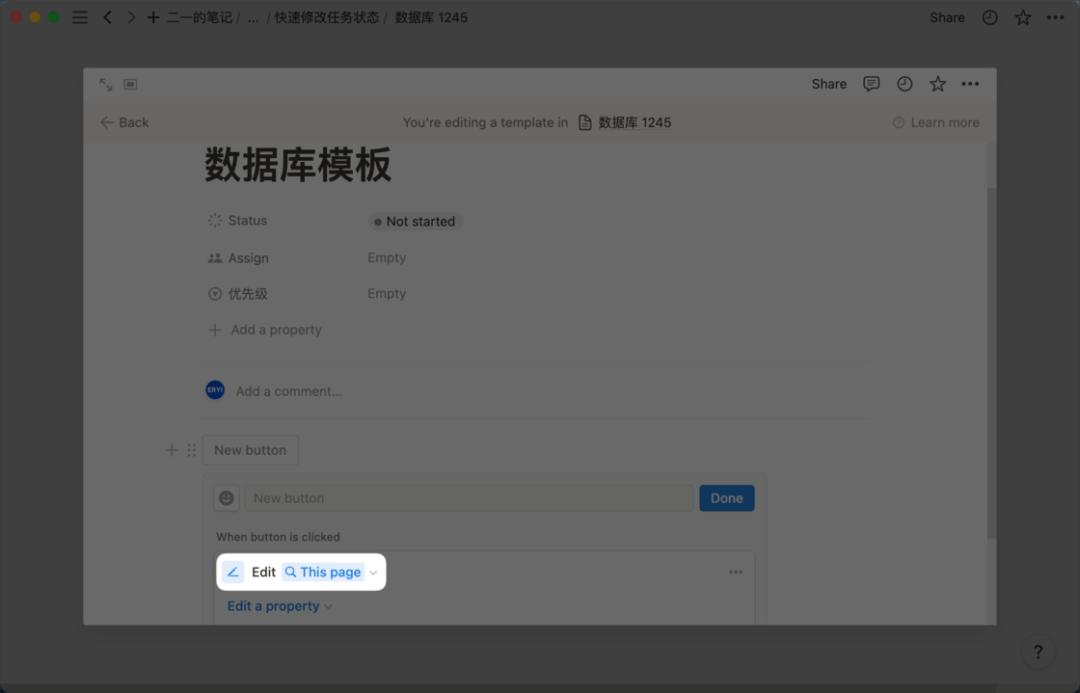1080x693 pixels.
Task: Click Add a comment field
Action: (289, 391)
